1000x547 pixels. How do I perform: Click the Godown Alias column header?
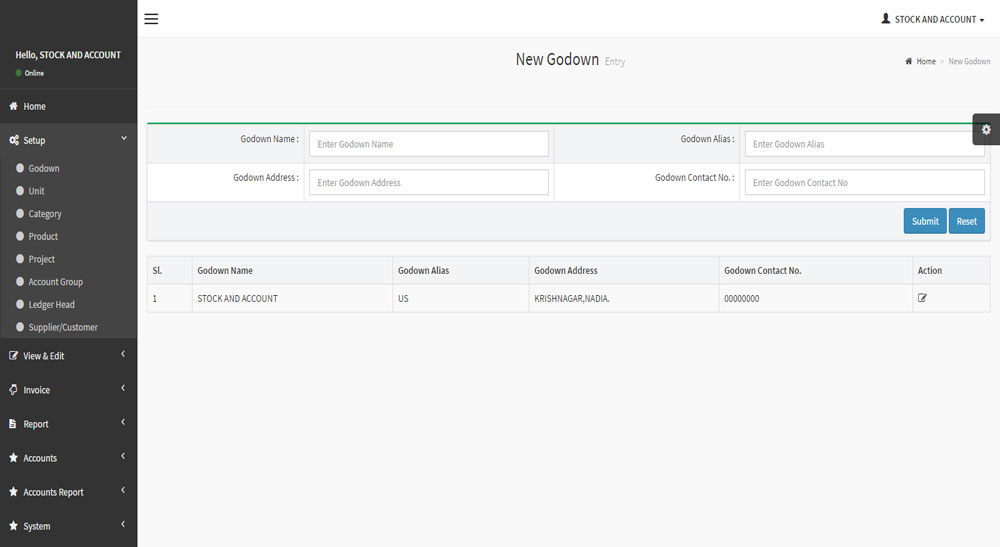point(460,270)
